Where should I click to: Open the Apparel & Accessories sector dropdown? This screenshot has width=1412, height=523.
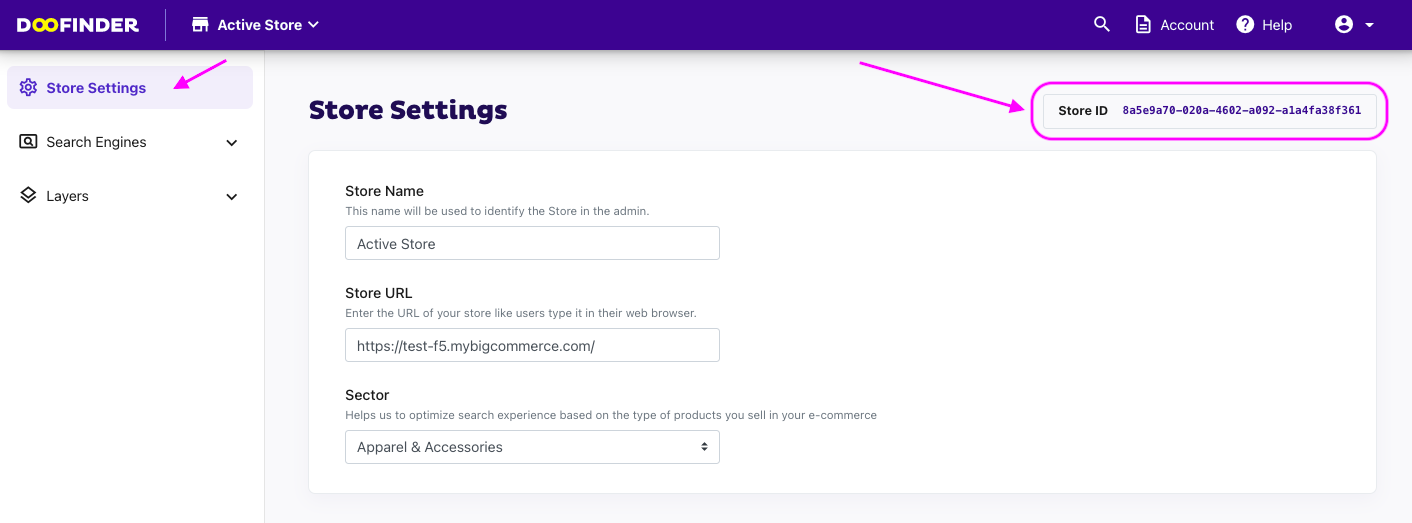point(532,447)
